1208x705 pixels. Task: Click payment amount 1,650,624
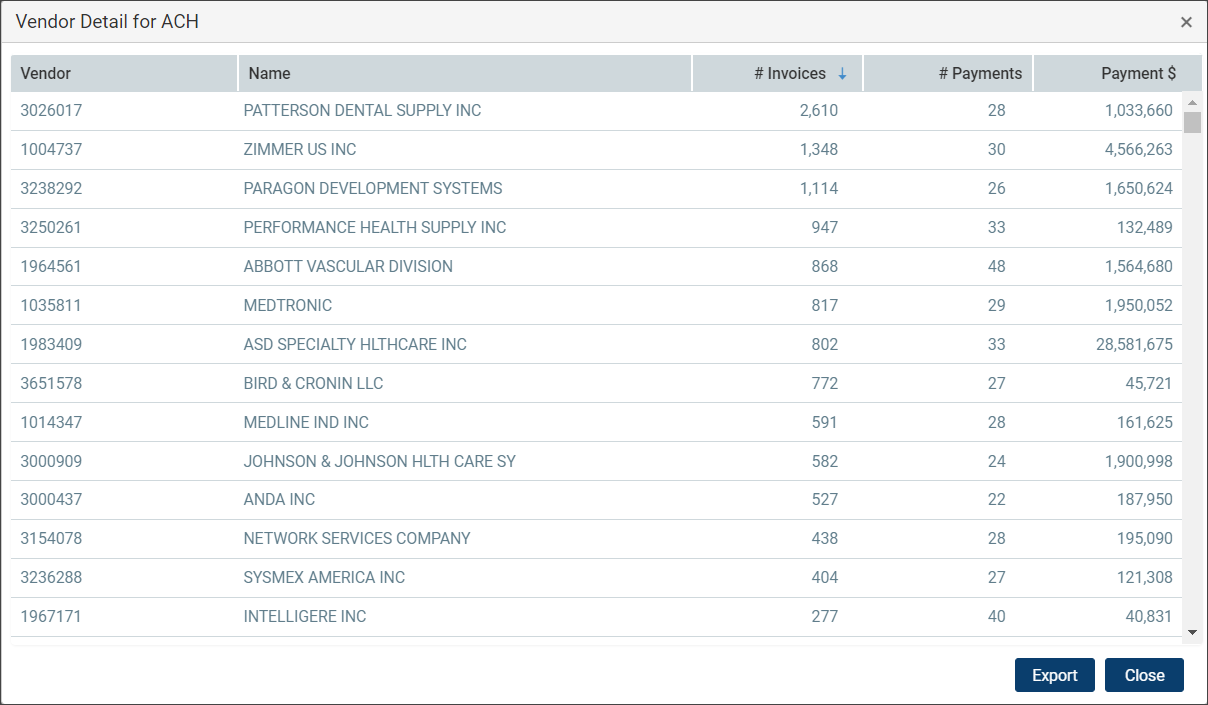[1139, 188]
